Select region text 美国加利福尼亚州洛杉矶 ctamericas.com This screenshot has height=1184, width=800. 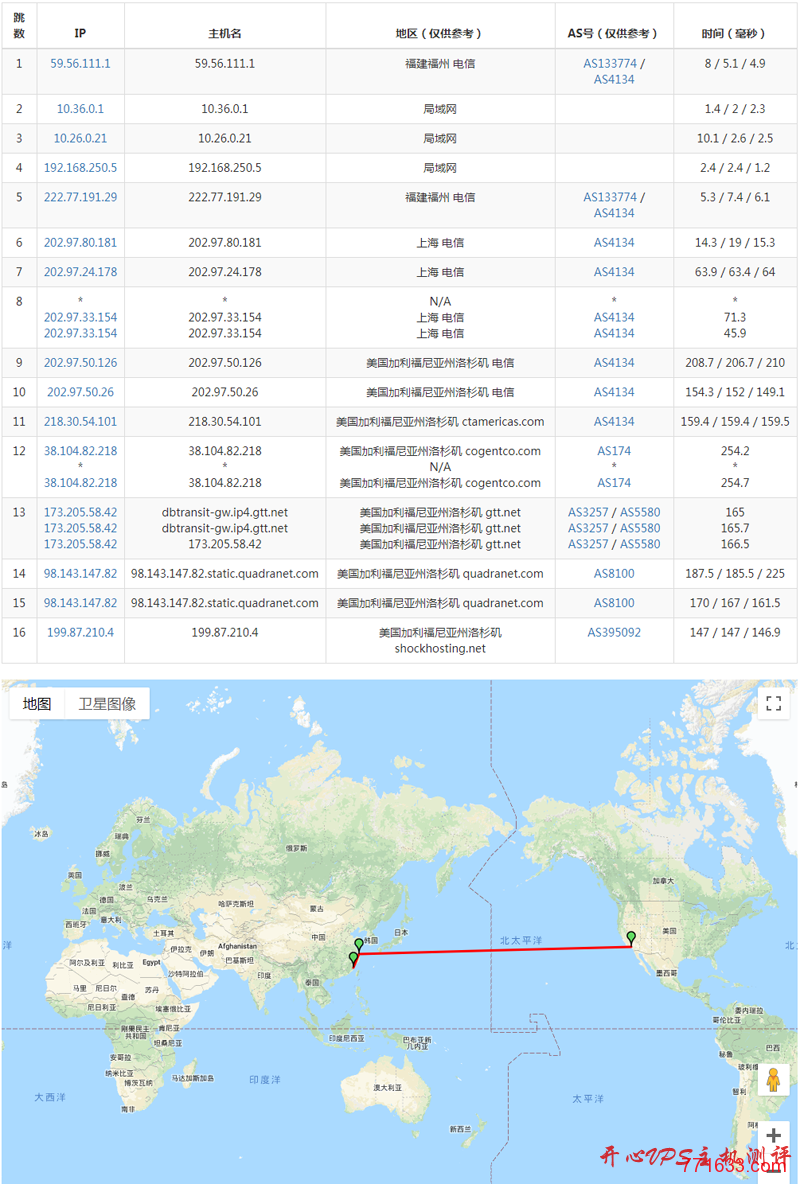pyautogui.click(x=440, y=421)
